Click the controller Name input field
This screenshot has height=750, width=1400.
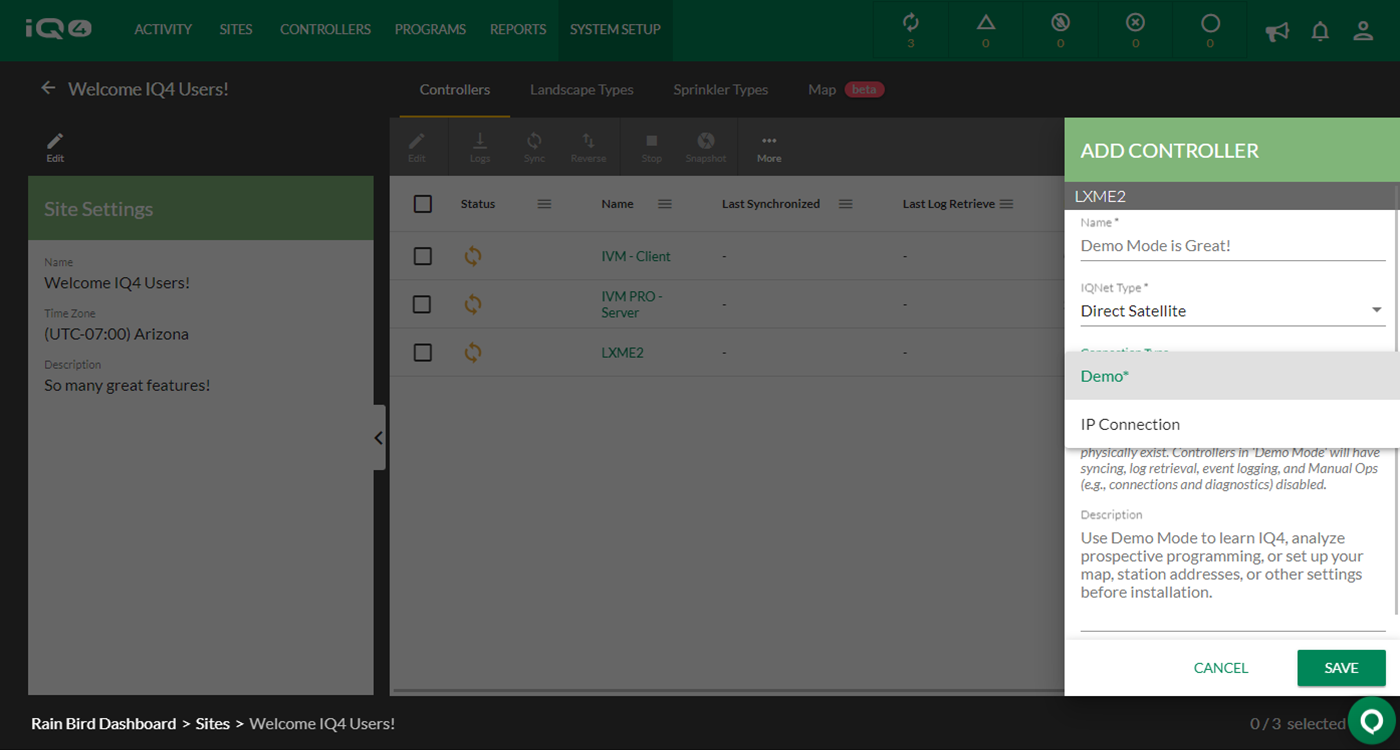1232,245
